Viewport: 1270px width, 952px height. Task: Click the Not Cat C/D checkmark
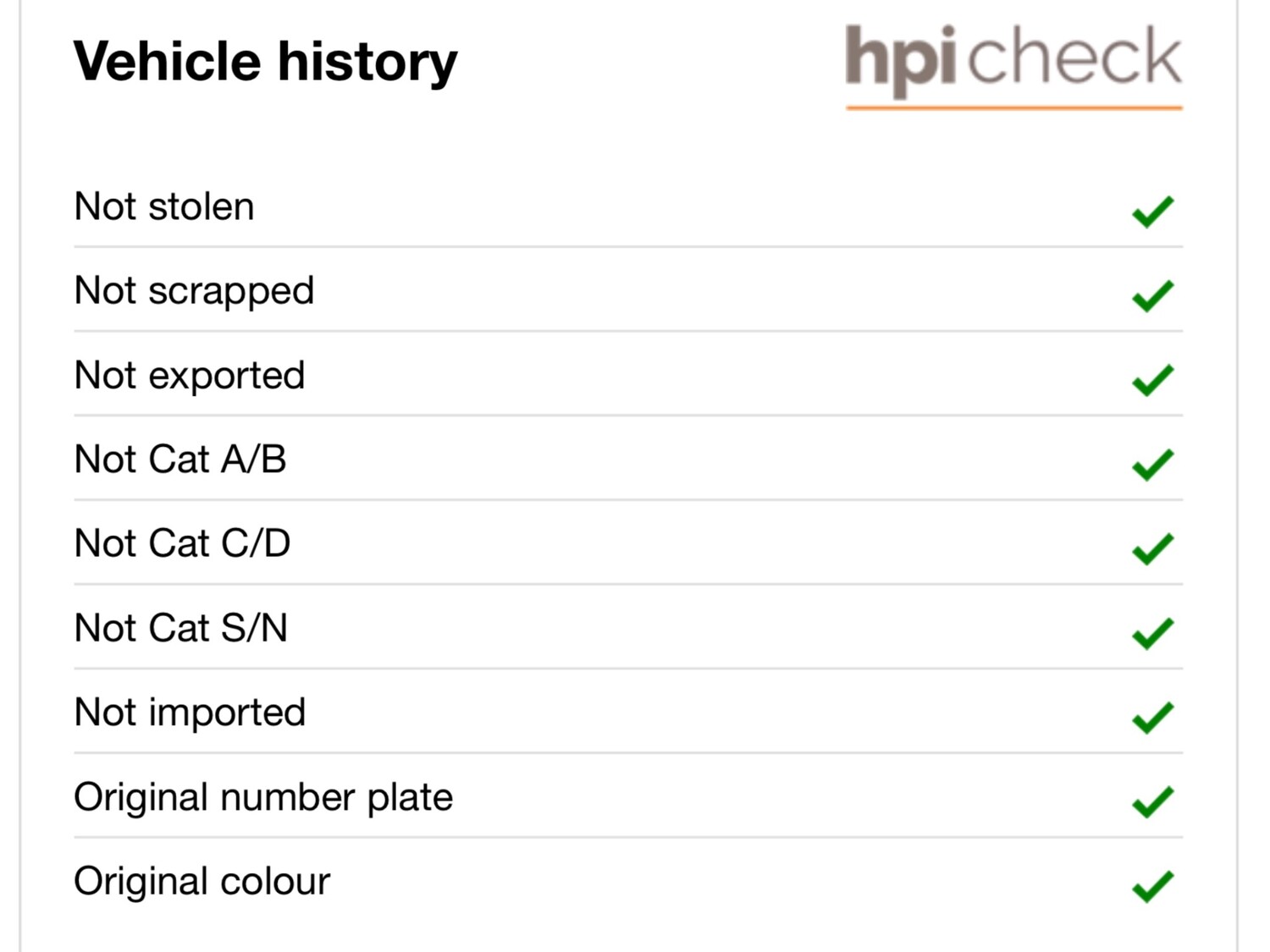(1152, 548)
